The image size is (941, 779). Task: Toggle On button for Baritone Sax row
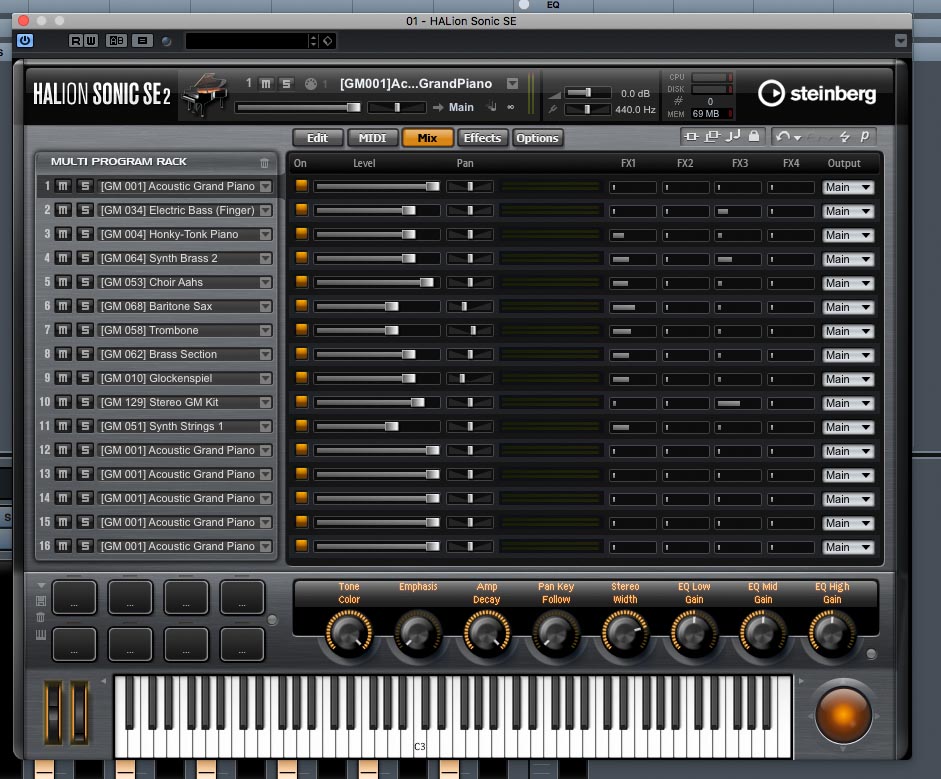click(301, 305)
